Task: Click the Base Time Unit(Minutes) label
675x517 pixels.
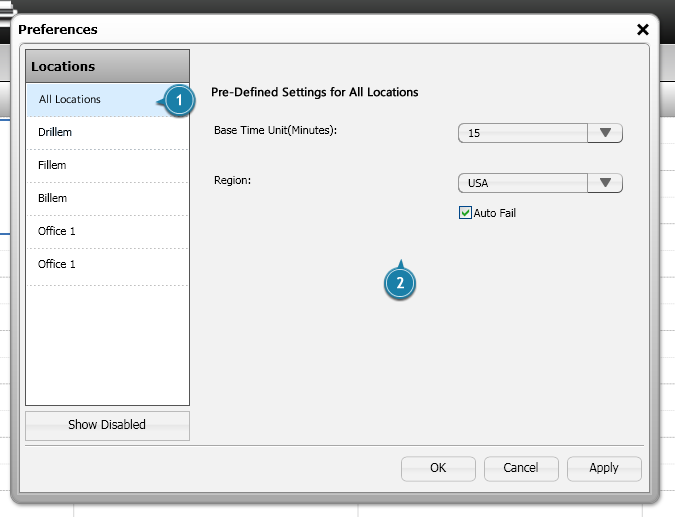Action: [275, 130]
